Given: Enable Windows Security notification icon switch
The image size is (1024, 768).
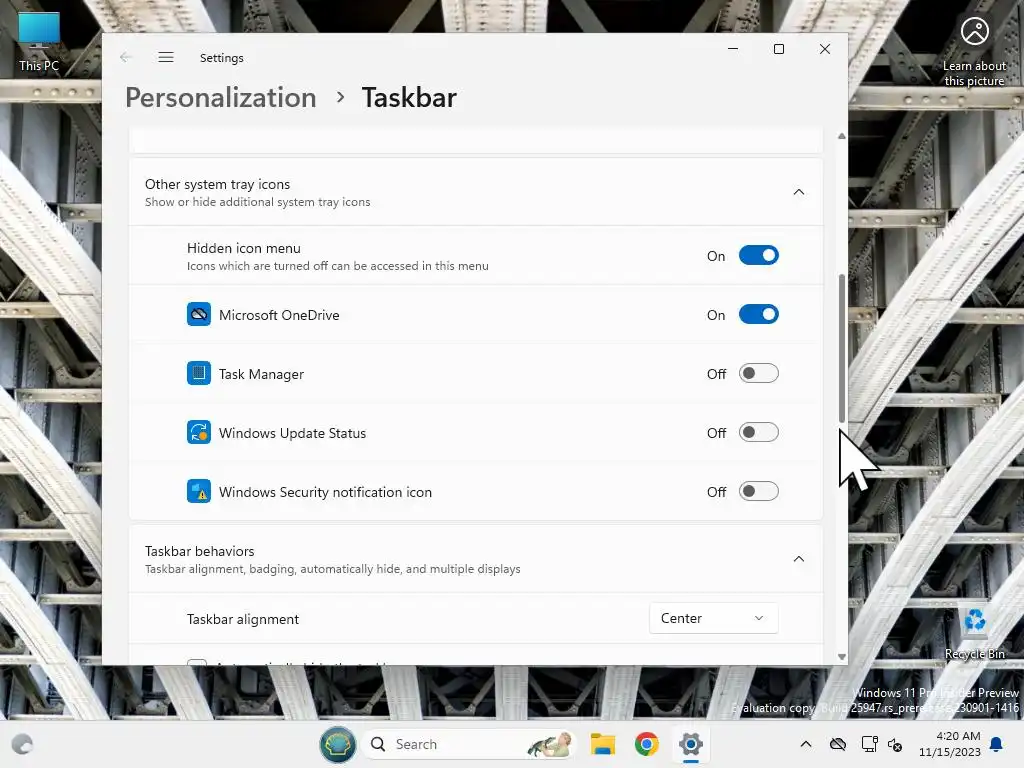Looking at the screenshot, I should pyautogui.click(x=758, y=491).
